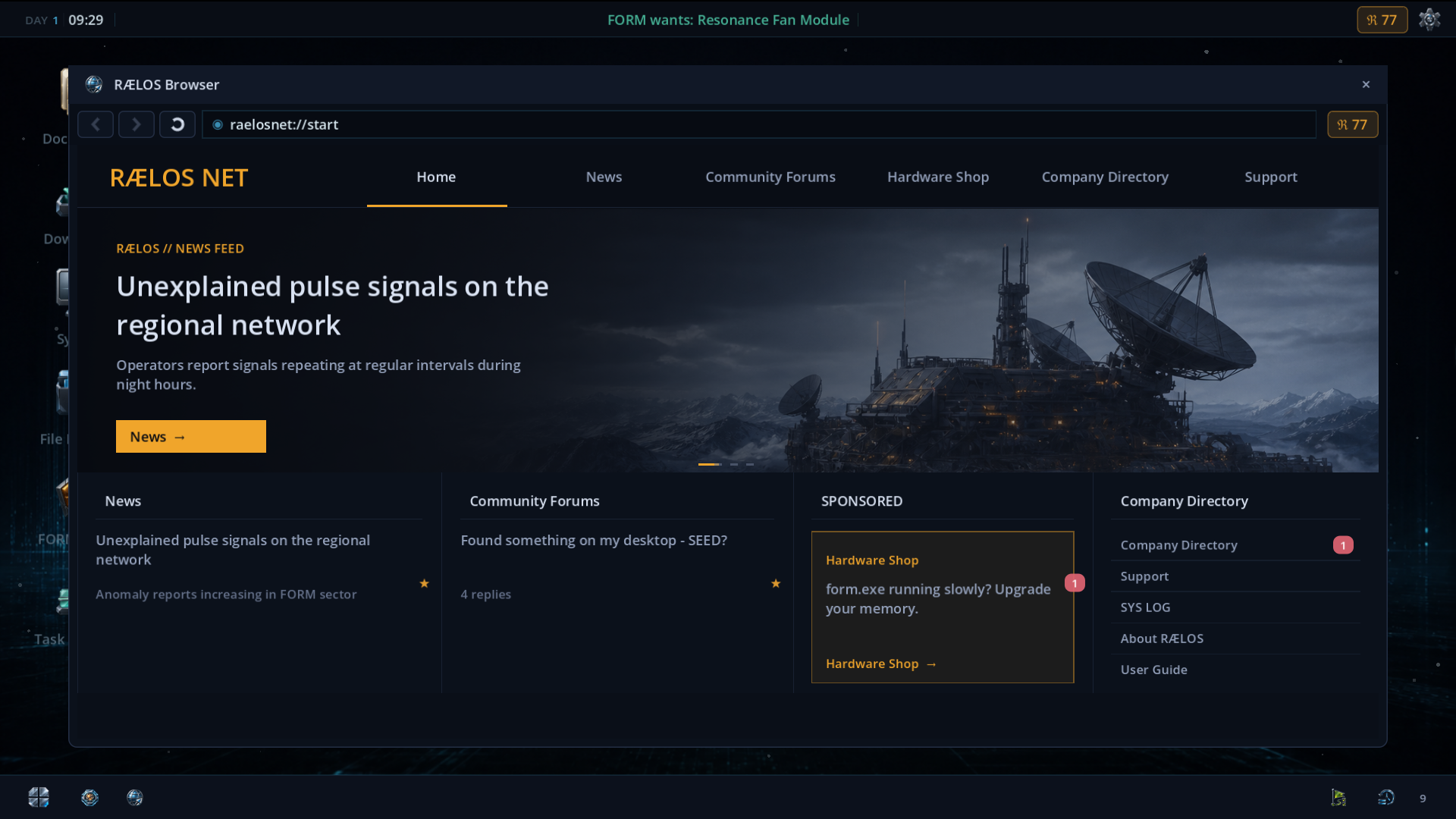Click the credits badge 77 beside the address bar
The width and height of the screenshot is (1456, 819).
[1352, 124]
